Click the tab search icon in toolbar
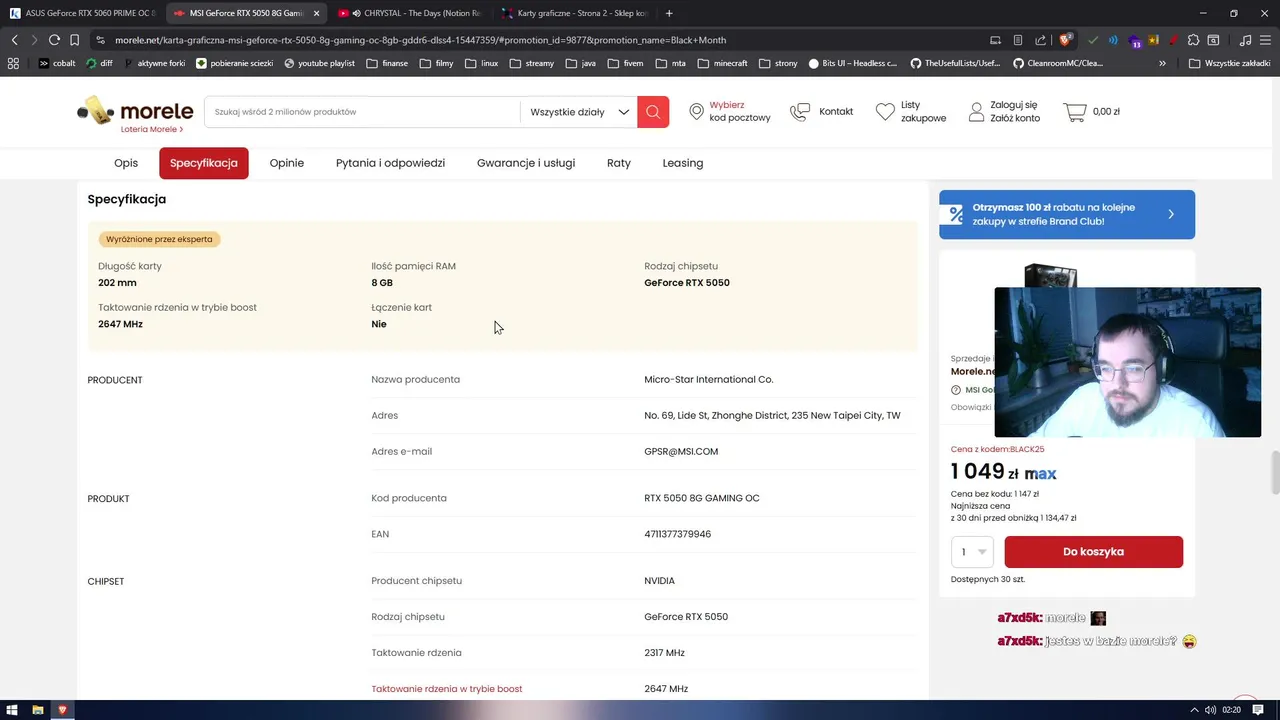1280x720 pixels. pos(1213,40)
